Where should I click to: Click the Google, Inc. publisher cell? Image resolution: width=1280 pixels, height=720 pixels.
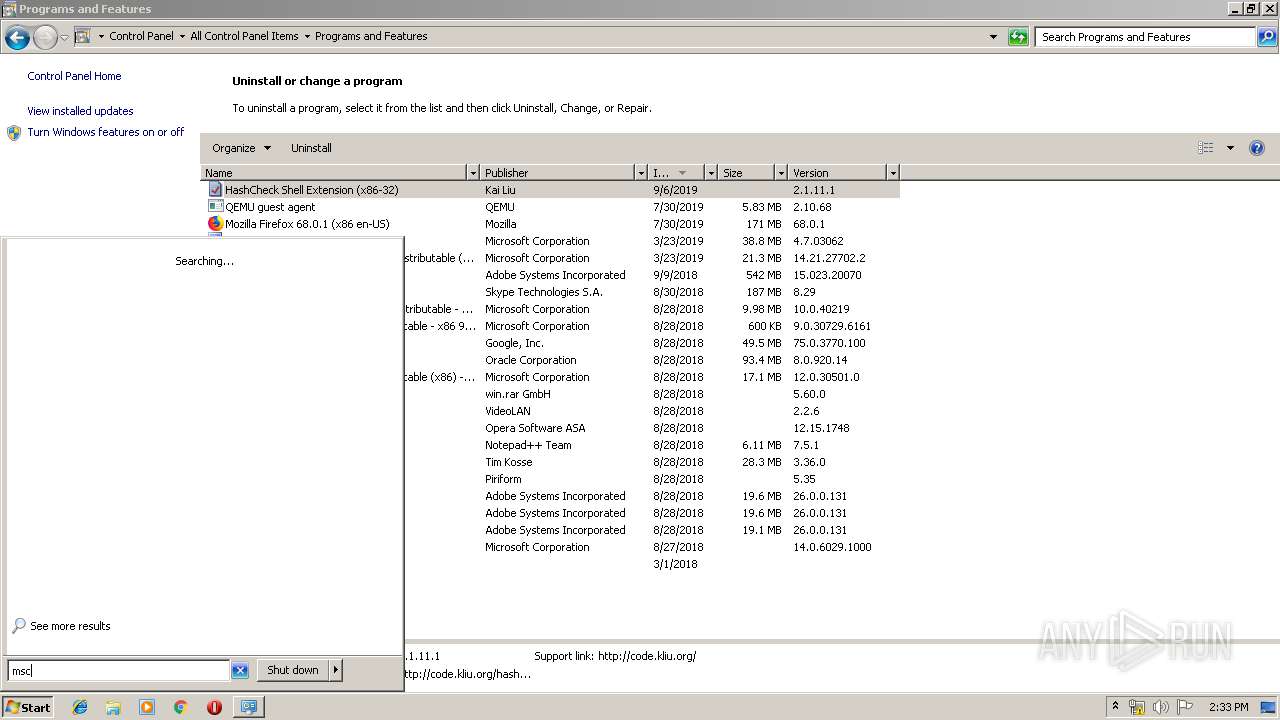514,343
